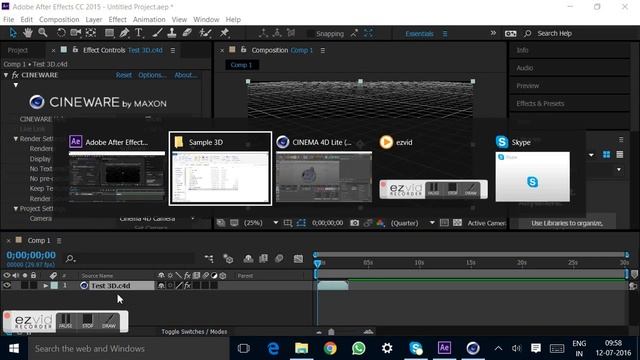640x360 pixels.
Task: Open Chrome from the Windows taskbar
Action: pyautogui.click(x=330, y=348)
